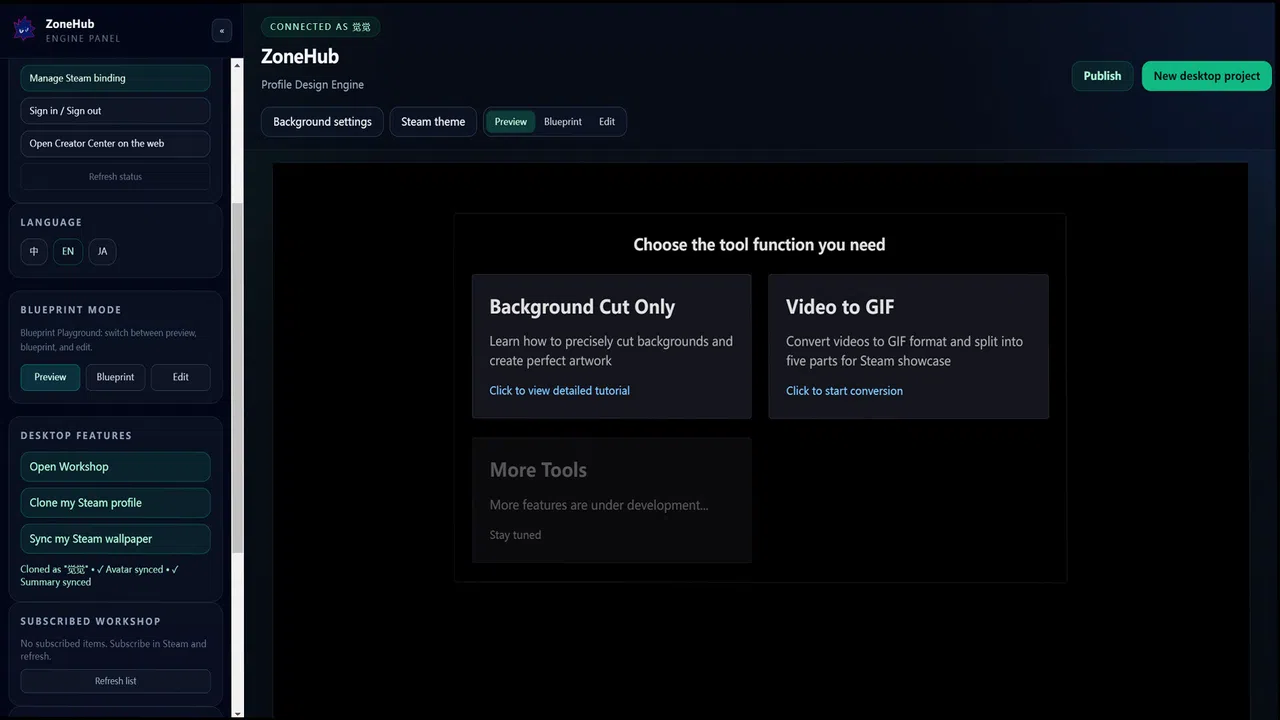
Task: Click the Blueprint Playground description text
Action: (108, 340)
